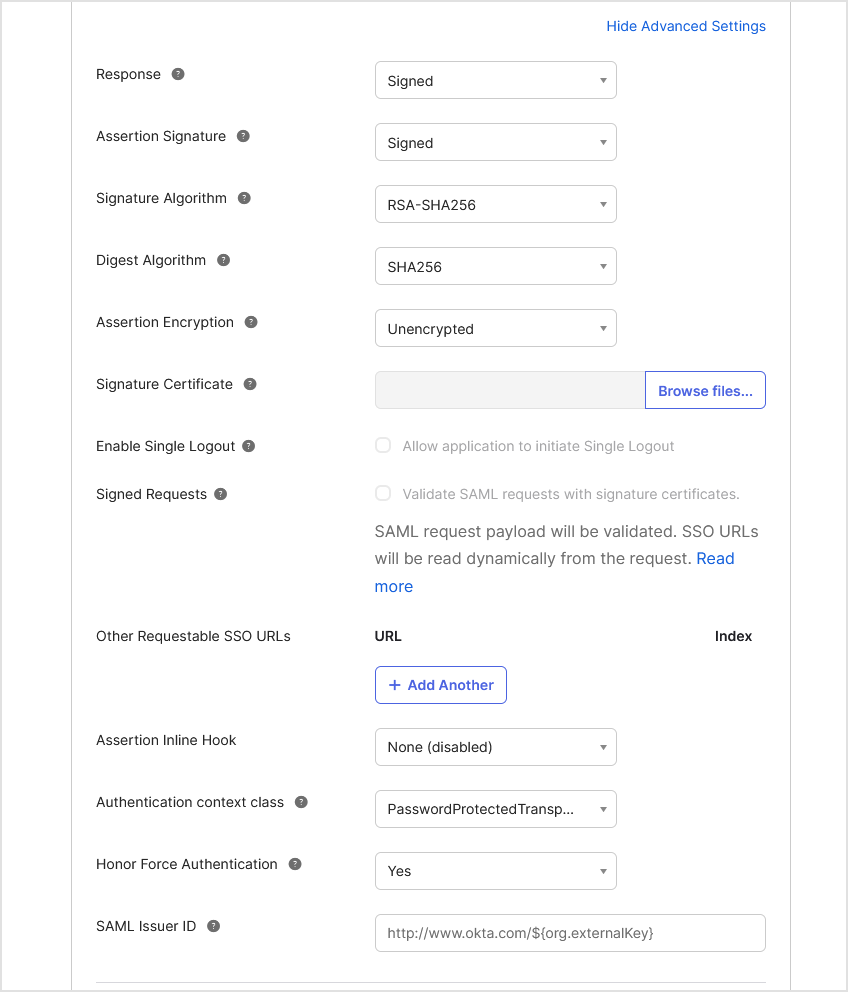Click the help icon for Signature Certificate

coord(249,384)
